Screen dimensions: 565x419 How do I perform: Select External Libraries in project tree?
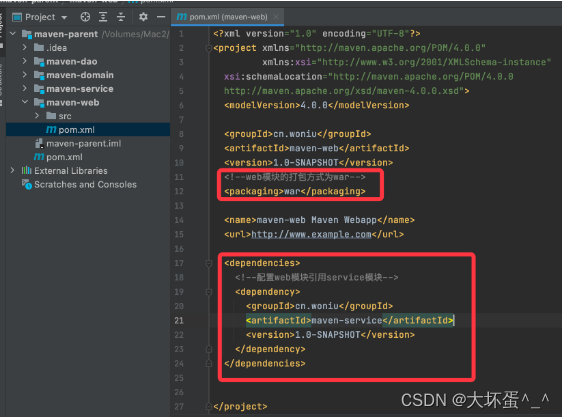point(88,171)
